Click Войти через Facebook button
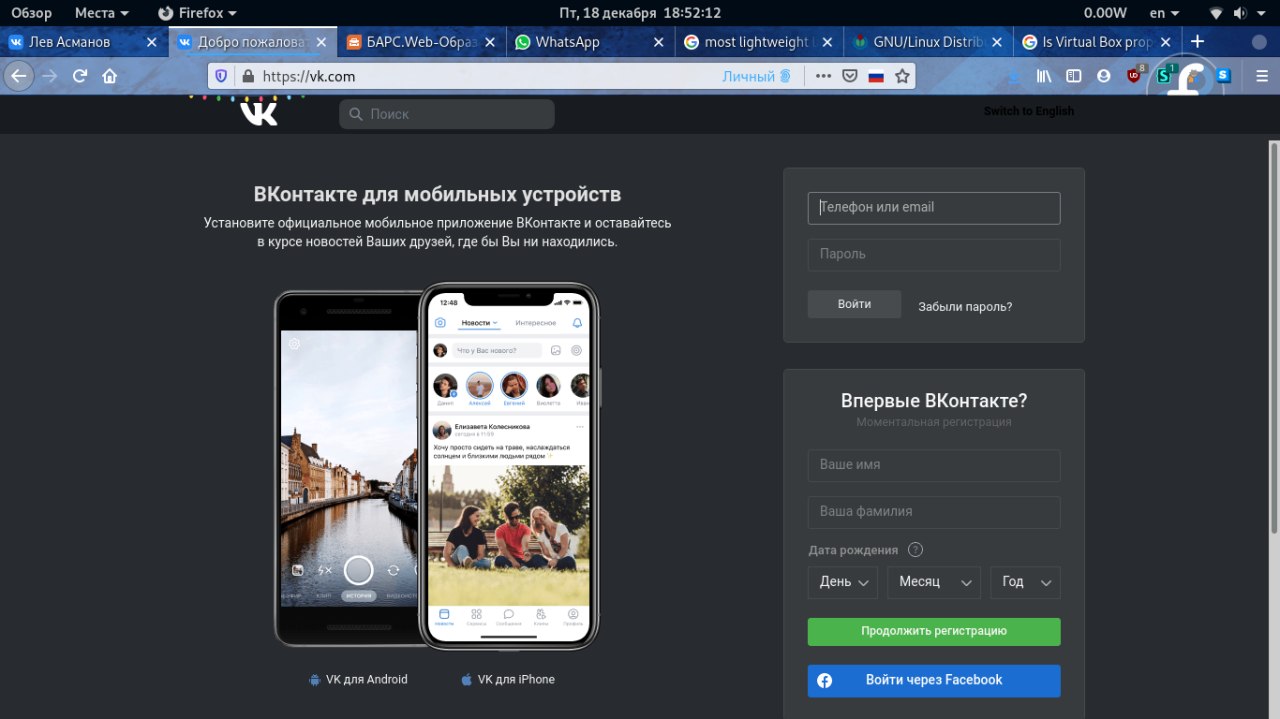 pyautogui.click(x=934, y=681)
